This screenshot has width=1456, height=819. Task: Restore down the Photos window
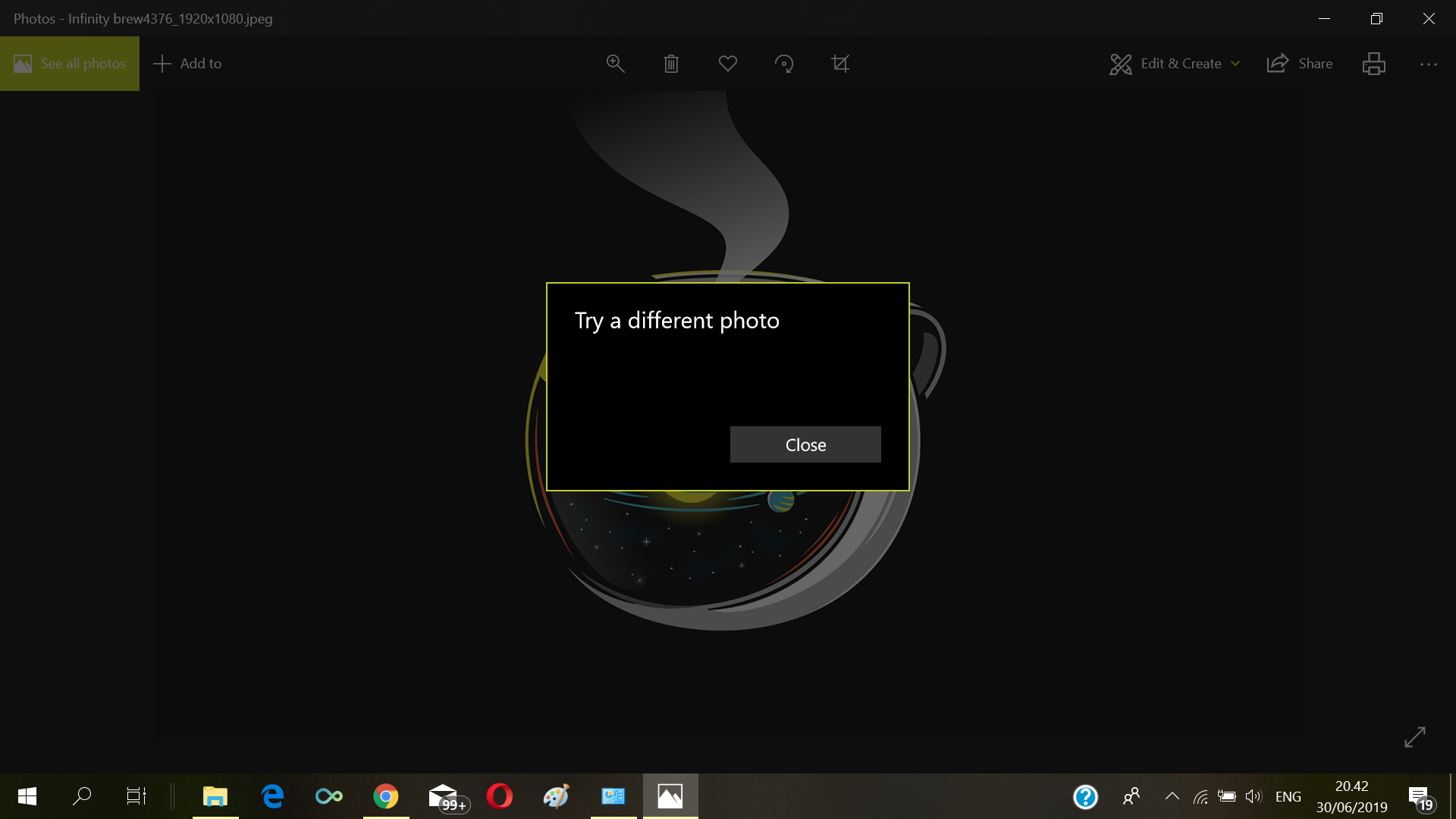click(1376, 18)
